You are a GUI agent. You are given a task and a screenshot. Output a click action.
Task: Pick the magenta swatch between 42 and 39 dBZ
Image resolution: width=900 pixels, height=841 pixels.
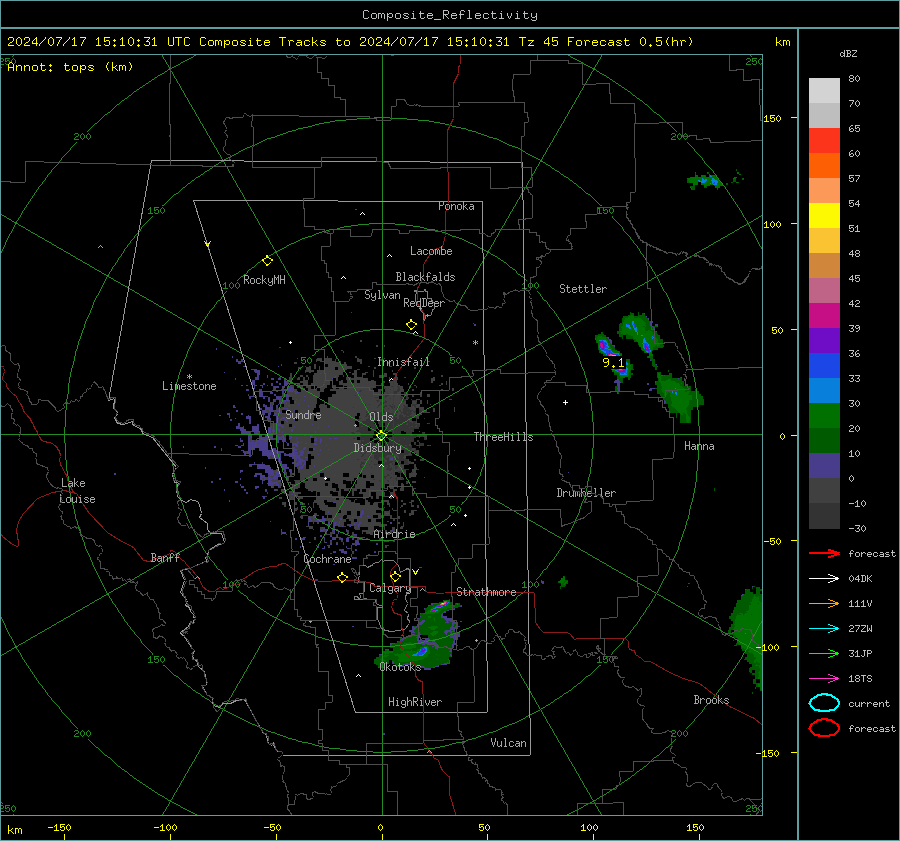[x=824, y=316]
